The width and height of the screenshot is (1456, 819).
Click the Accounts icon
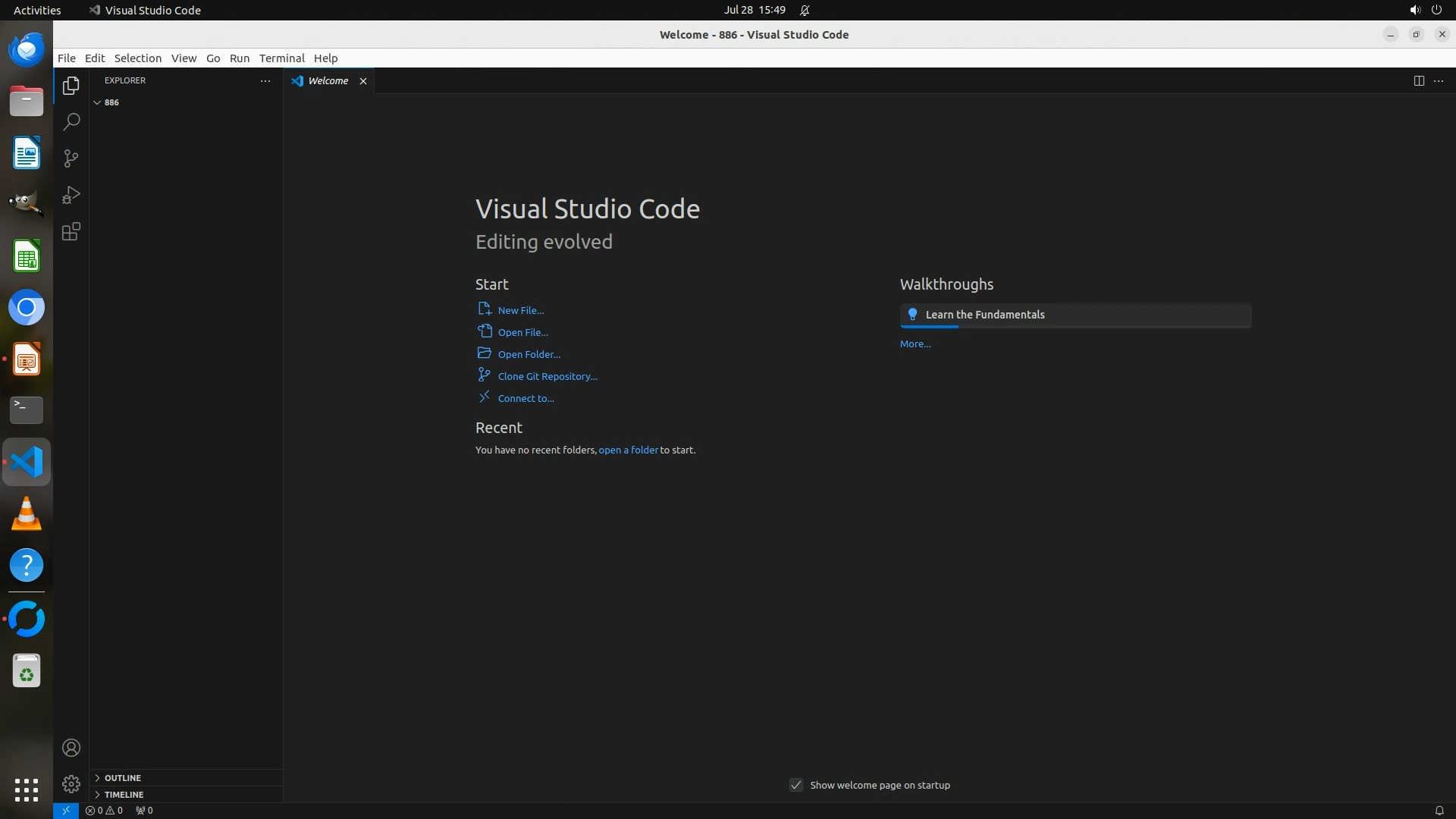click(x=71, y=748)
